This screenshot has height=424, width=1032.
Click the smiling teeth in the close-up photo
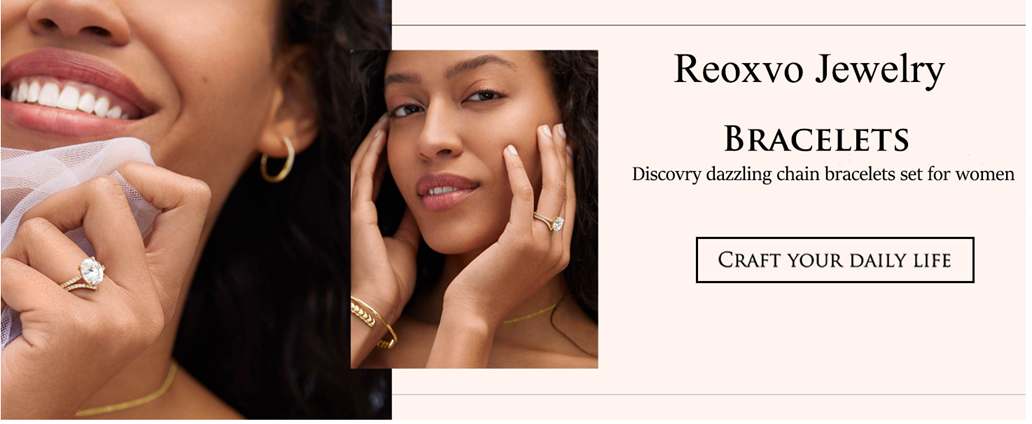pos(64,99)
